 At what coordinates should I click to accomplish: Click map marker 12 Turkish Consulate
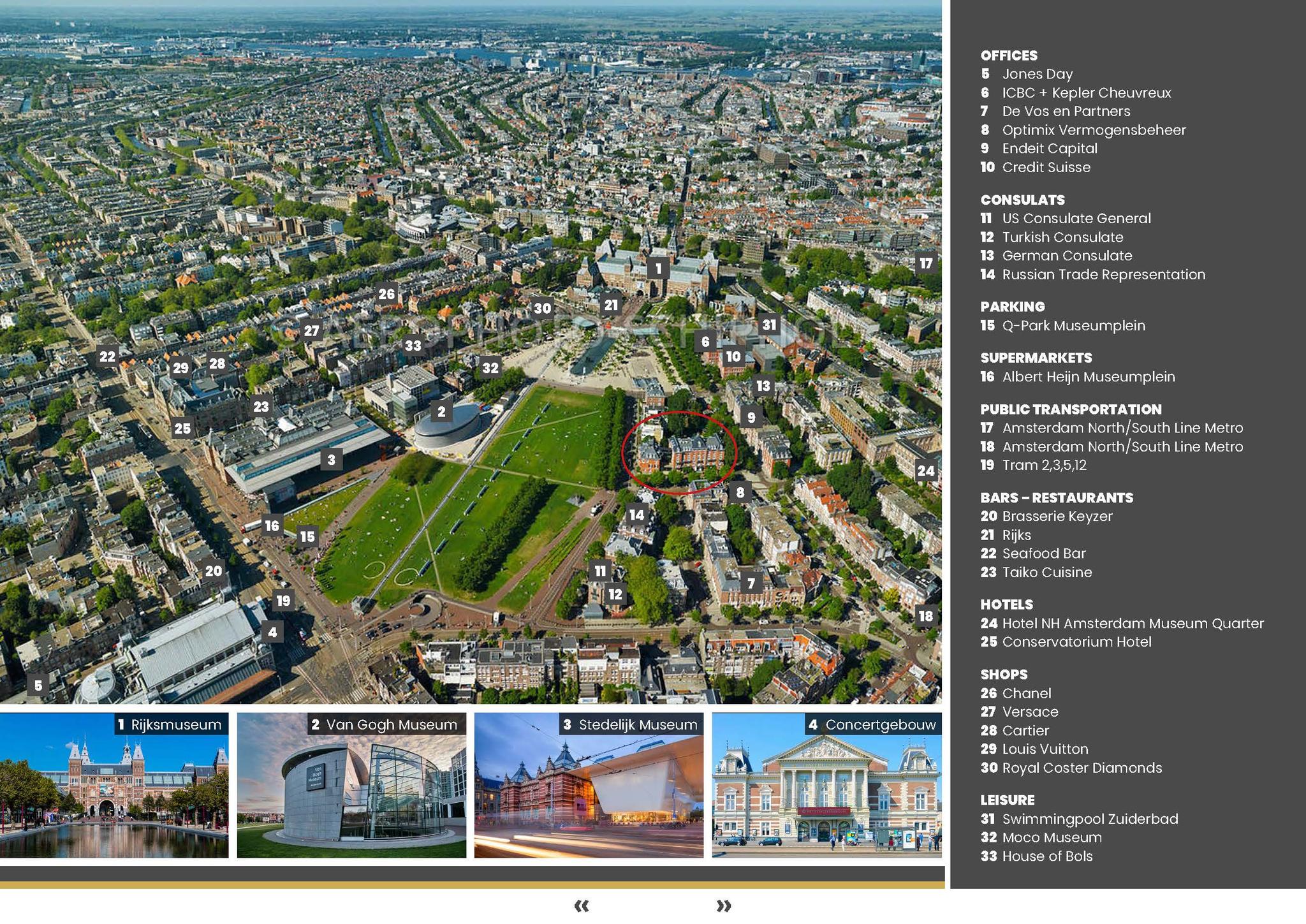pyautogui.click(x=615, y=594)
